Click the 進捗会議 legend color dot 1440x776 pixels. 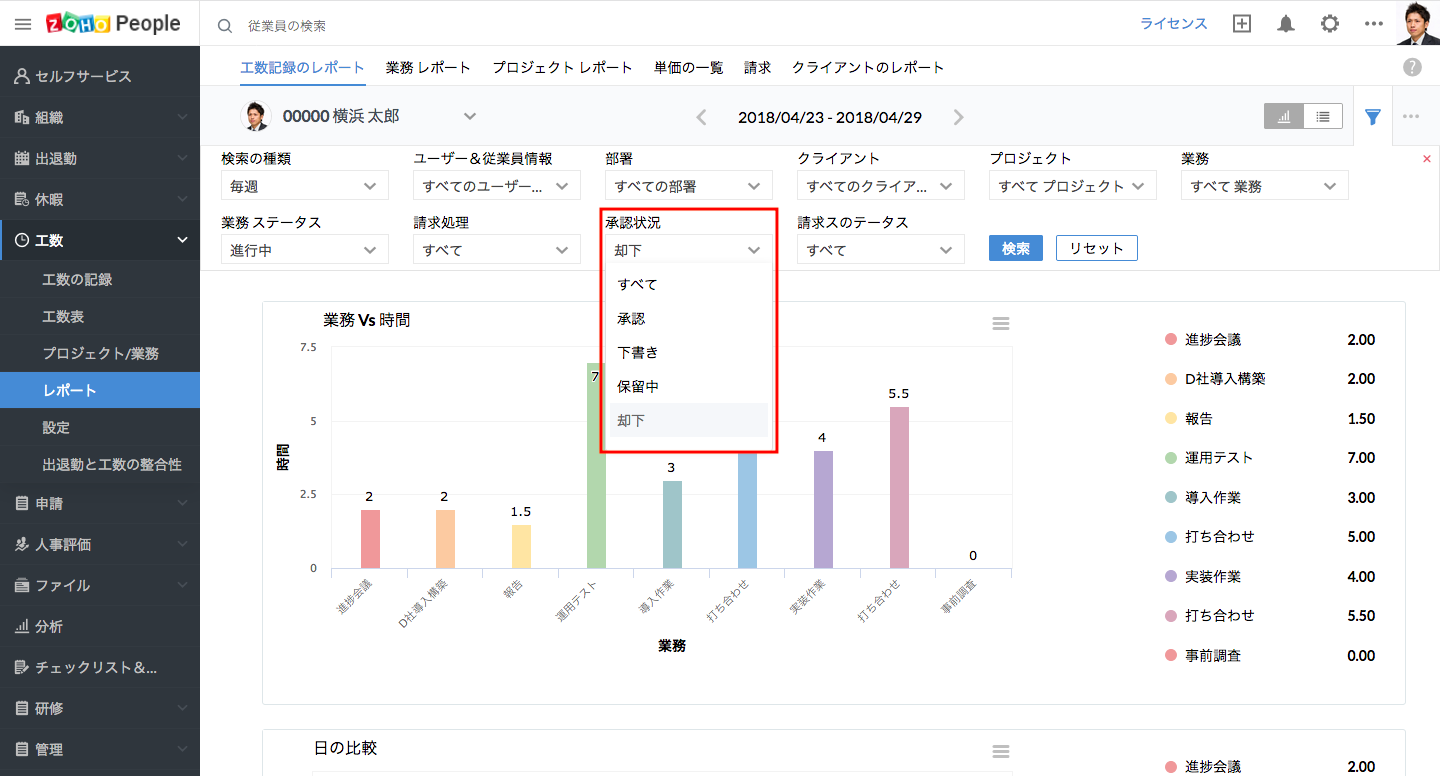click(1171, 340)
